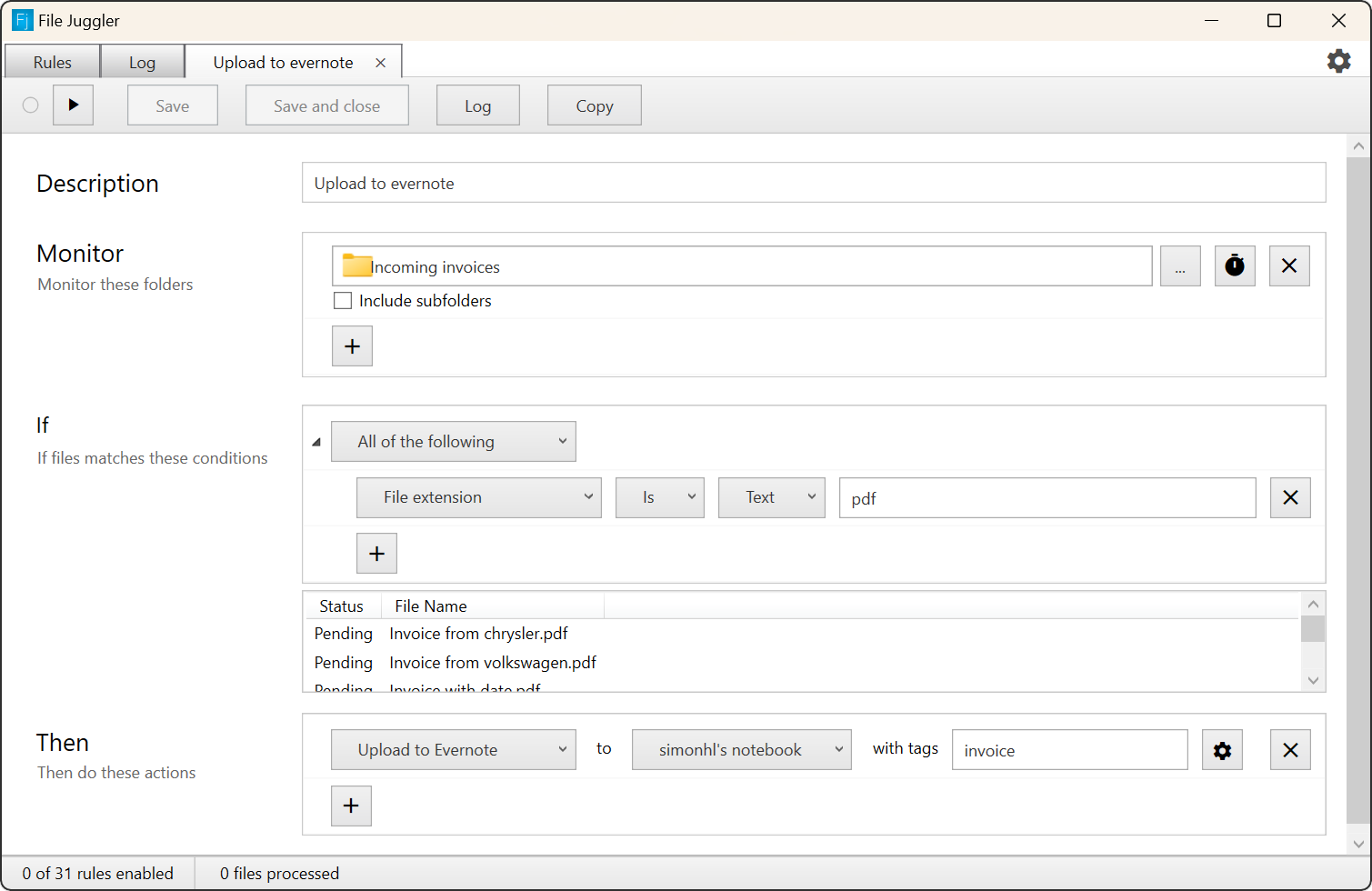The height and width of the screenshot is (891, 1372).
Task: Edit the pdf condition value field
Action: (1047, 498)
